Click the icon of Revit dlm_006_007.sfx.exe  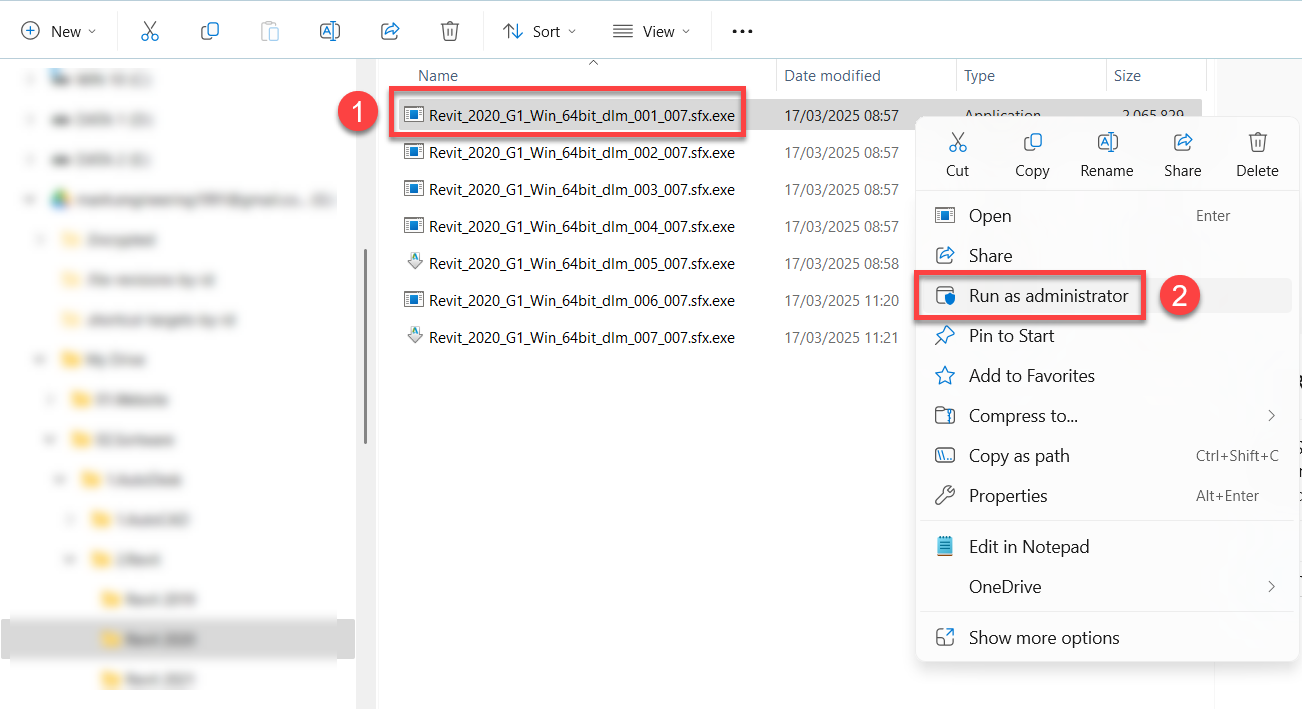pos(414,300)
